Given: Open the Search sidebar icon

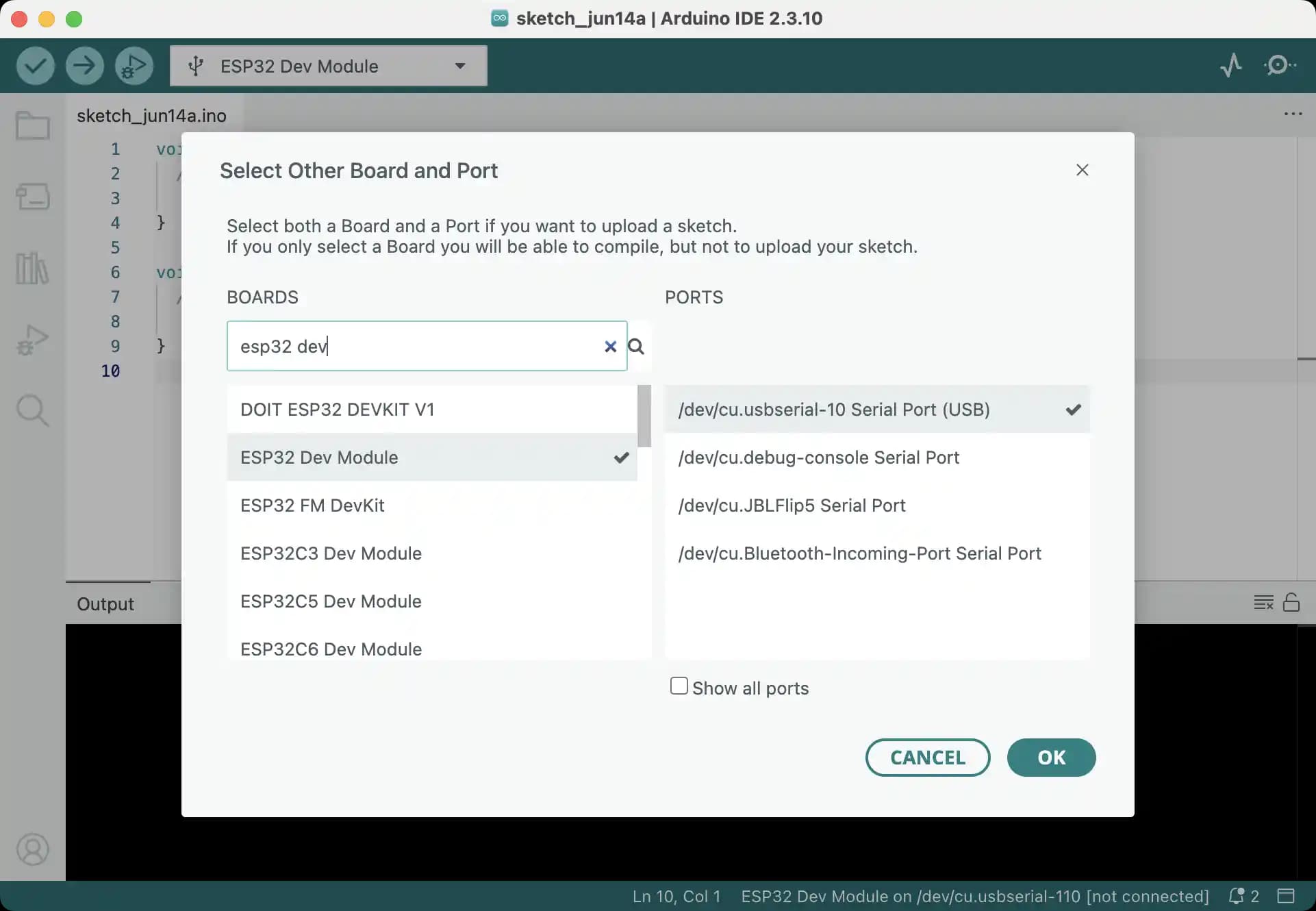Looking at the screenshot, I should (33, 411).
